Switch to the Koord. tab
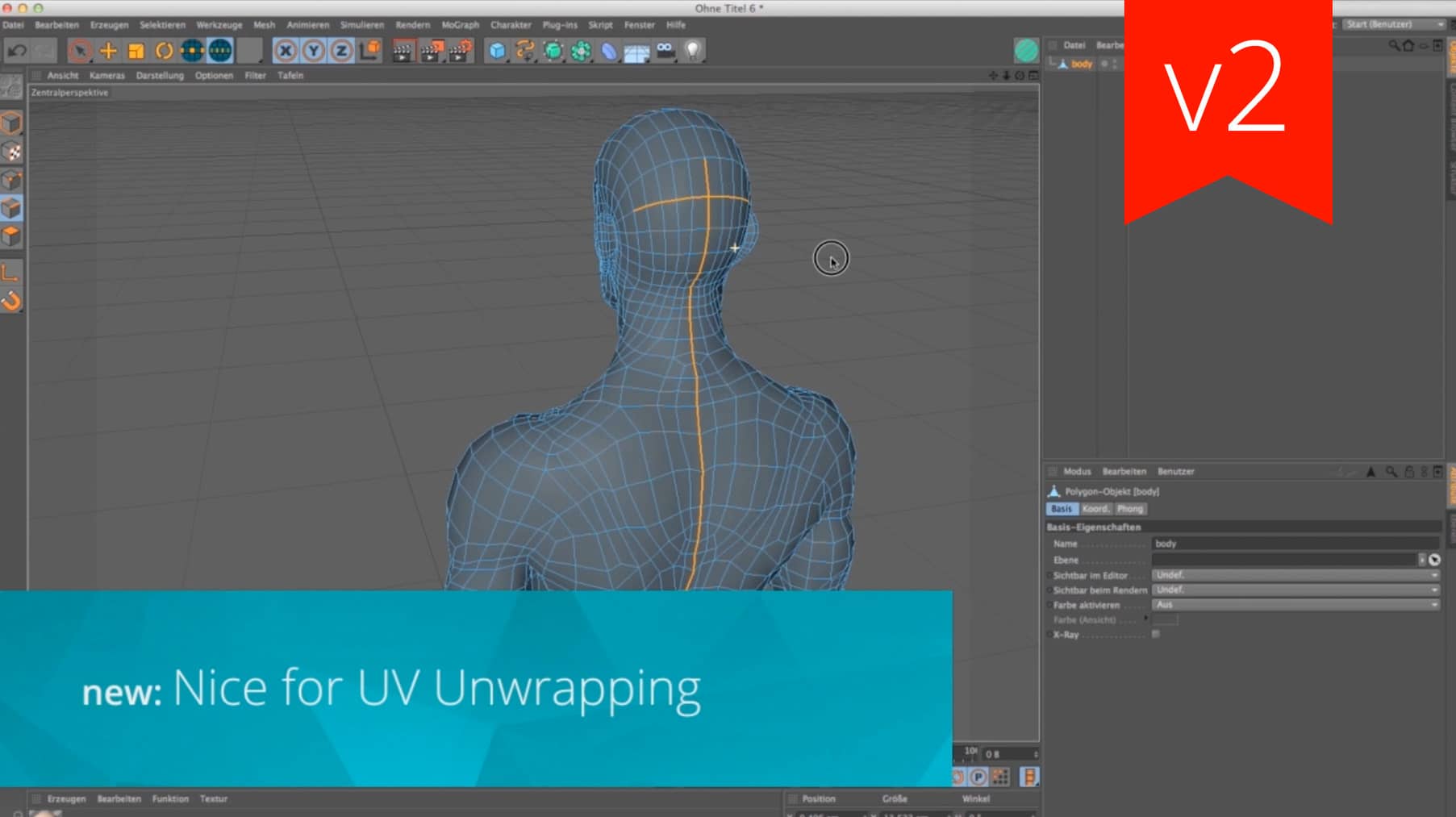 click(1095, 508)
